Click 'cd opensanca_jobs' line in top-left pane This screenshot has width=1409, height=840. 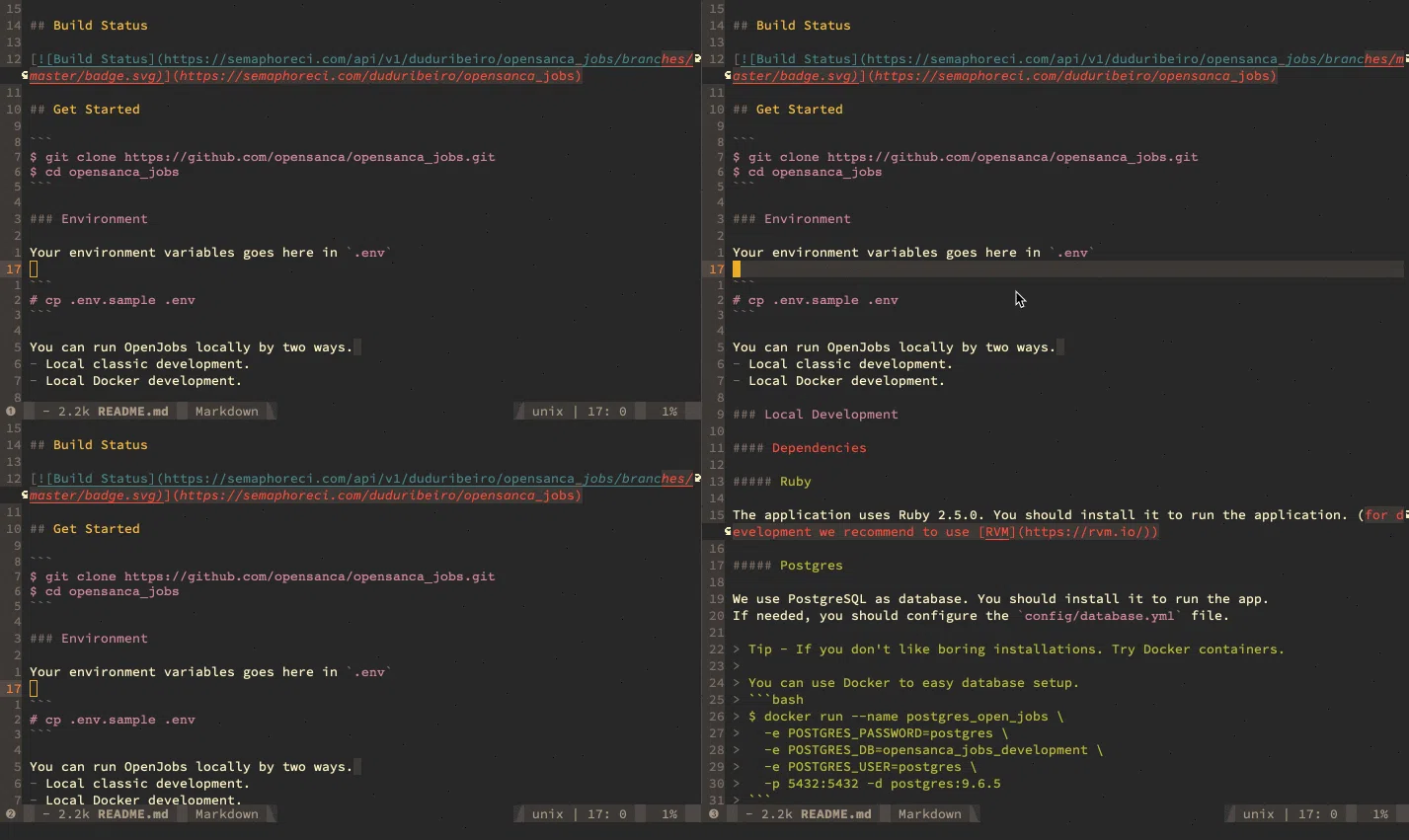[105, 172]
